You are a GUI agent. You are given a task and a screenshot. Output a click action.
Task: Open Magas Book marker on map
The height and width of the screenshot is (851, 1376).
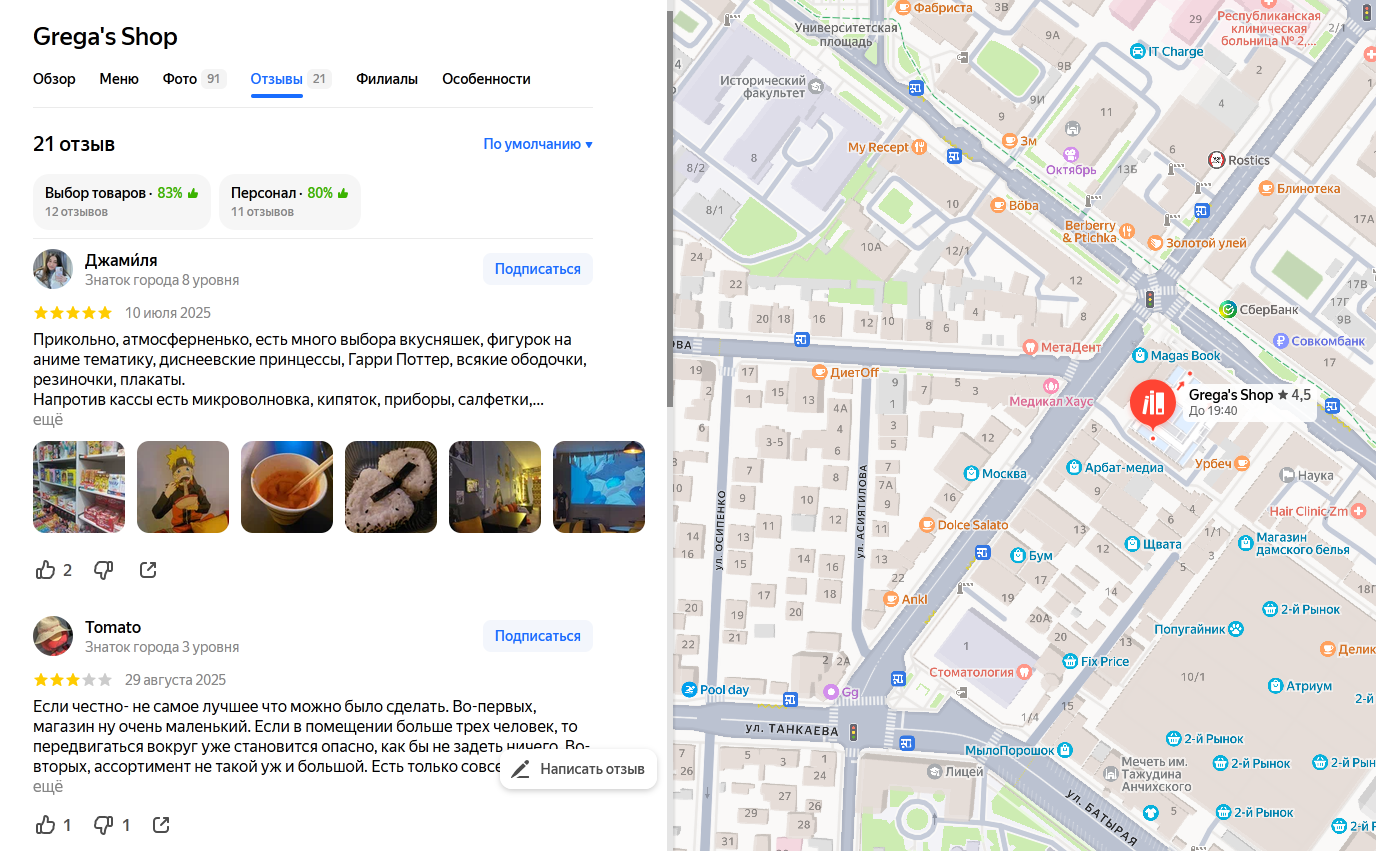1139,355
